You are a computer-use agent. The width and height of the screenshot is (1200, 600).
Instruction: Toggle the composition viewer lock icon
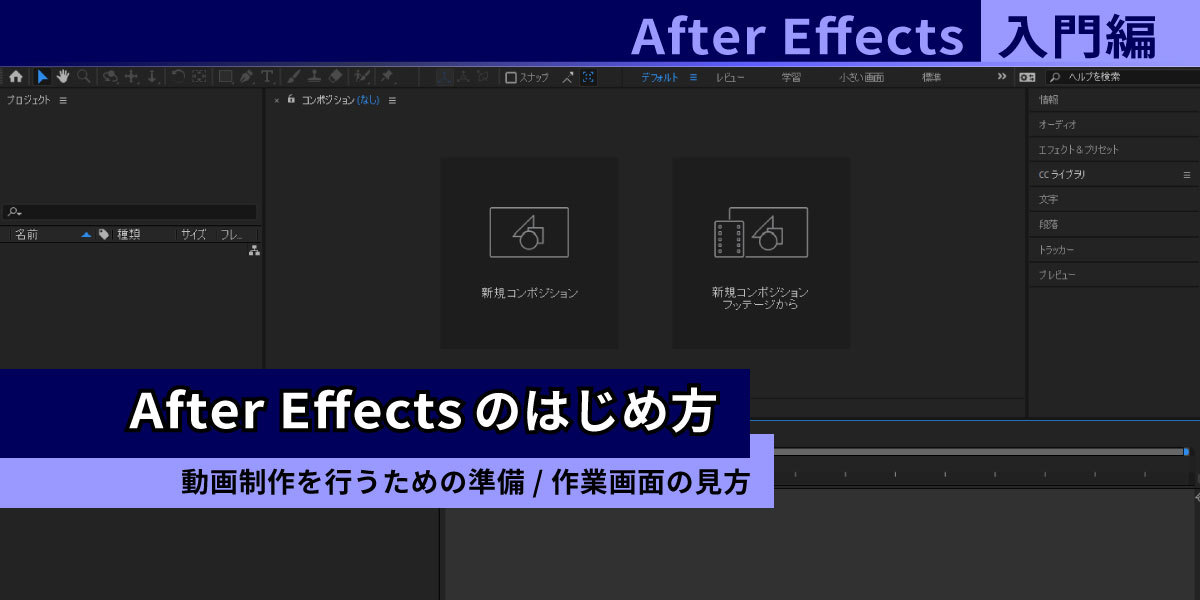click(x=291, y=99)
